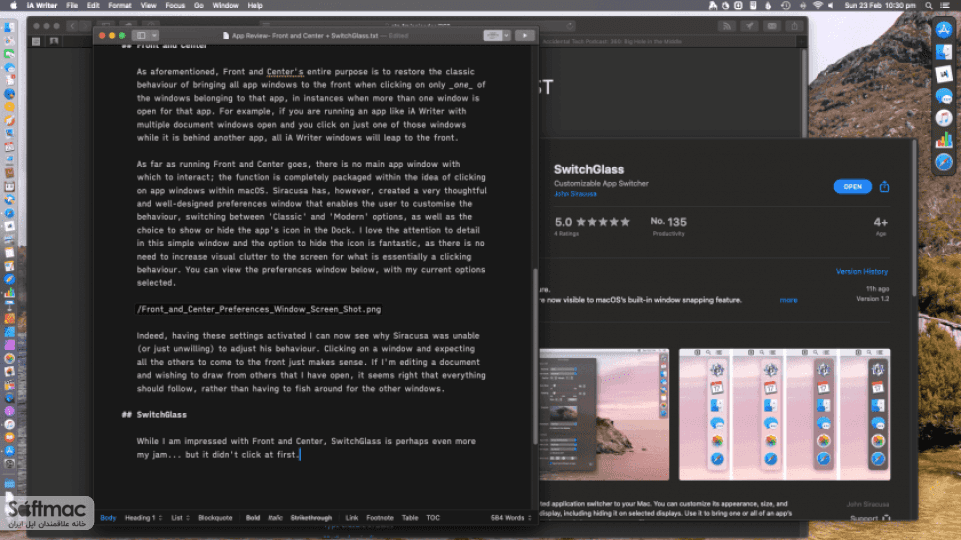Toggle Italic formatting in the bottom bar

275,518
